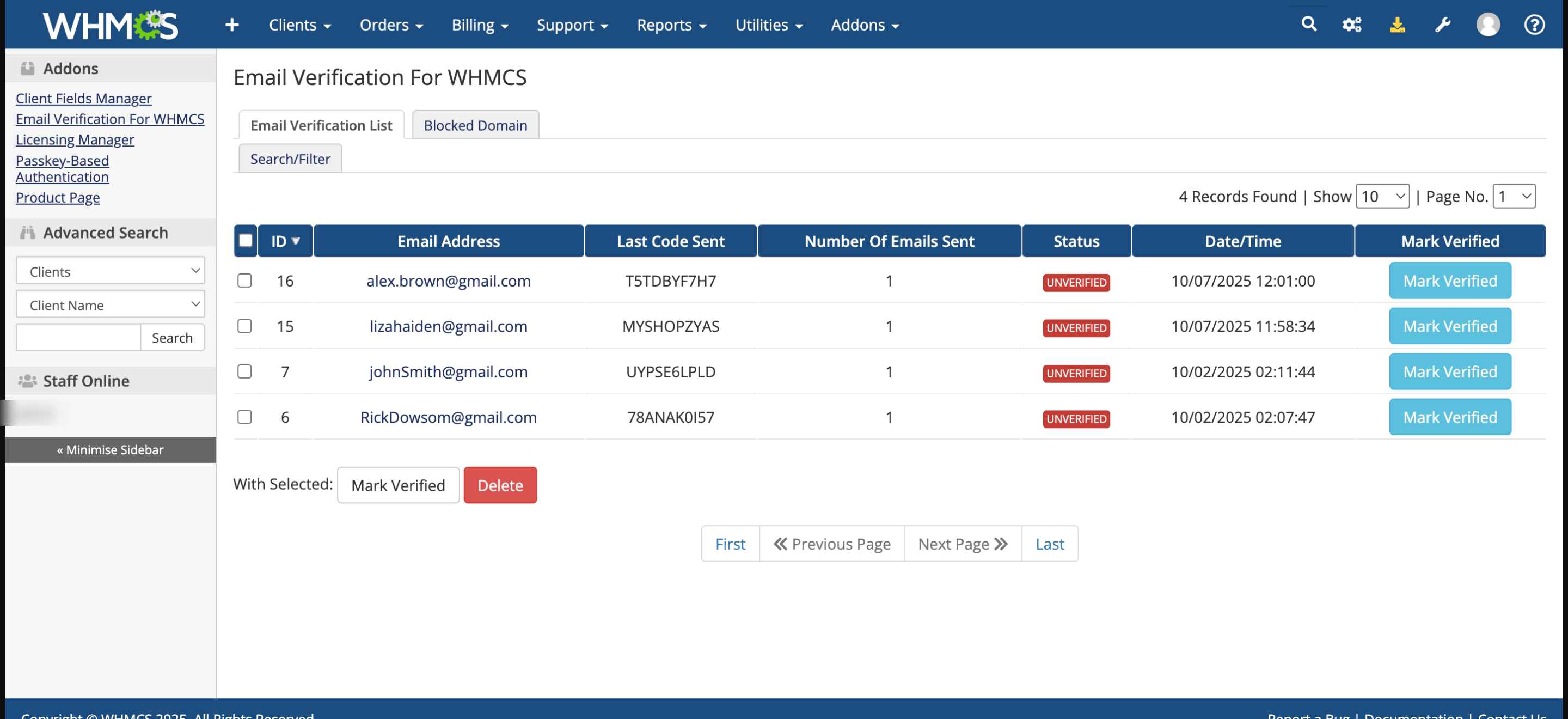Screen dimensions: 1568x719
Task: Click the automation gears icon
Action: pyautogui.click(x=1351, y=25)
